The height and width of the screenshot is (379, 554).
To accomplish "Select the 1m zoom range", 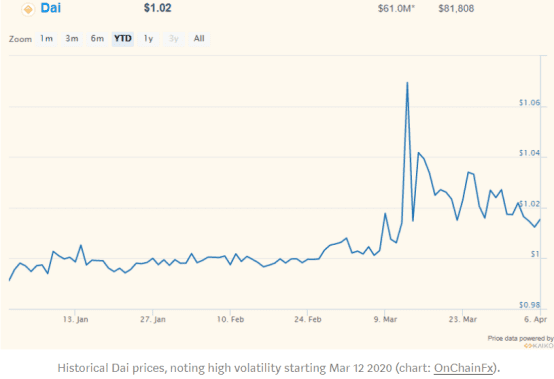I will tap(46, 39).
